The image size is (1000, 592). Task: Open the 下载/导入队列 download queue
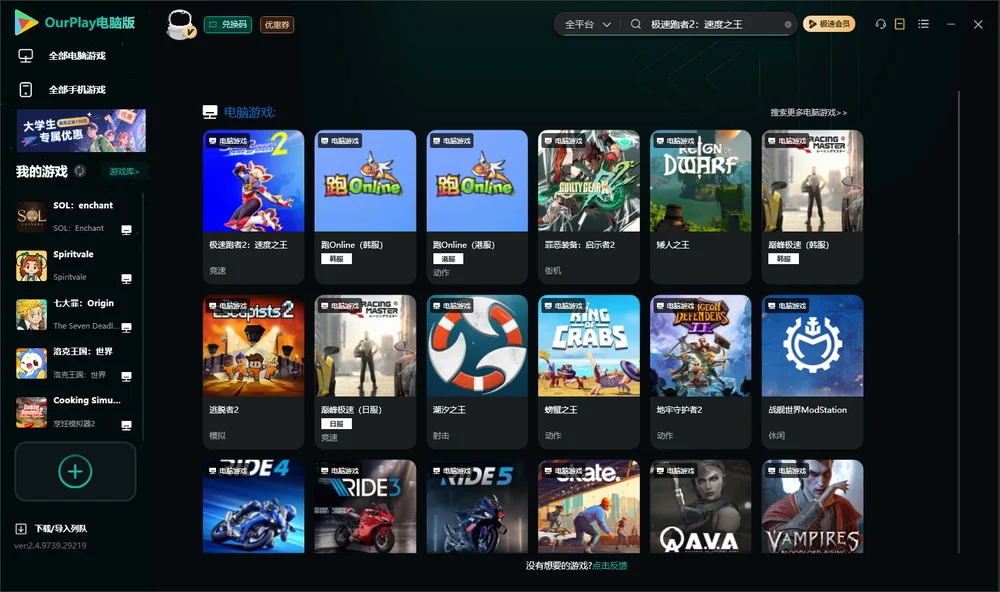pyautogui.click(x=52, y=529)
